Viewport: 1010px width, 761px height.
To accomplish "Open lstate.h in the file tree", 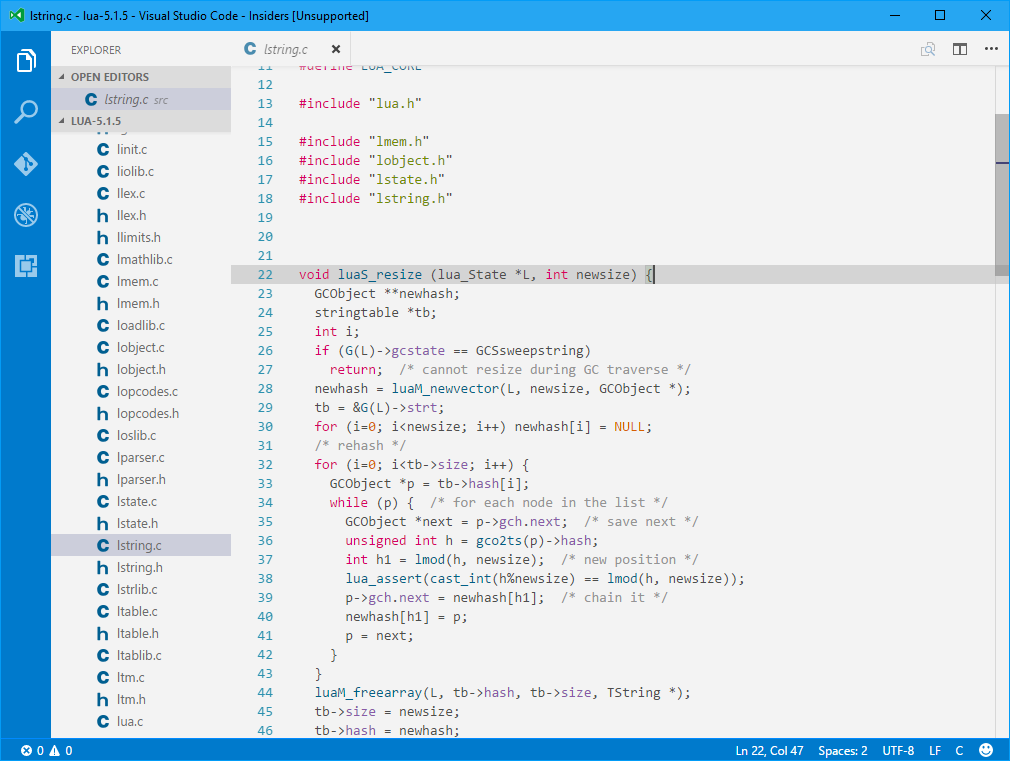I will coord(141,523).
